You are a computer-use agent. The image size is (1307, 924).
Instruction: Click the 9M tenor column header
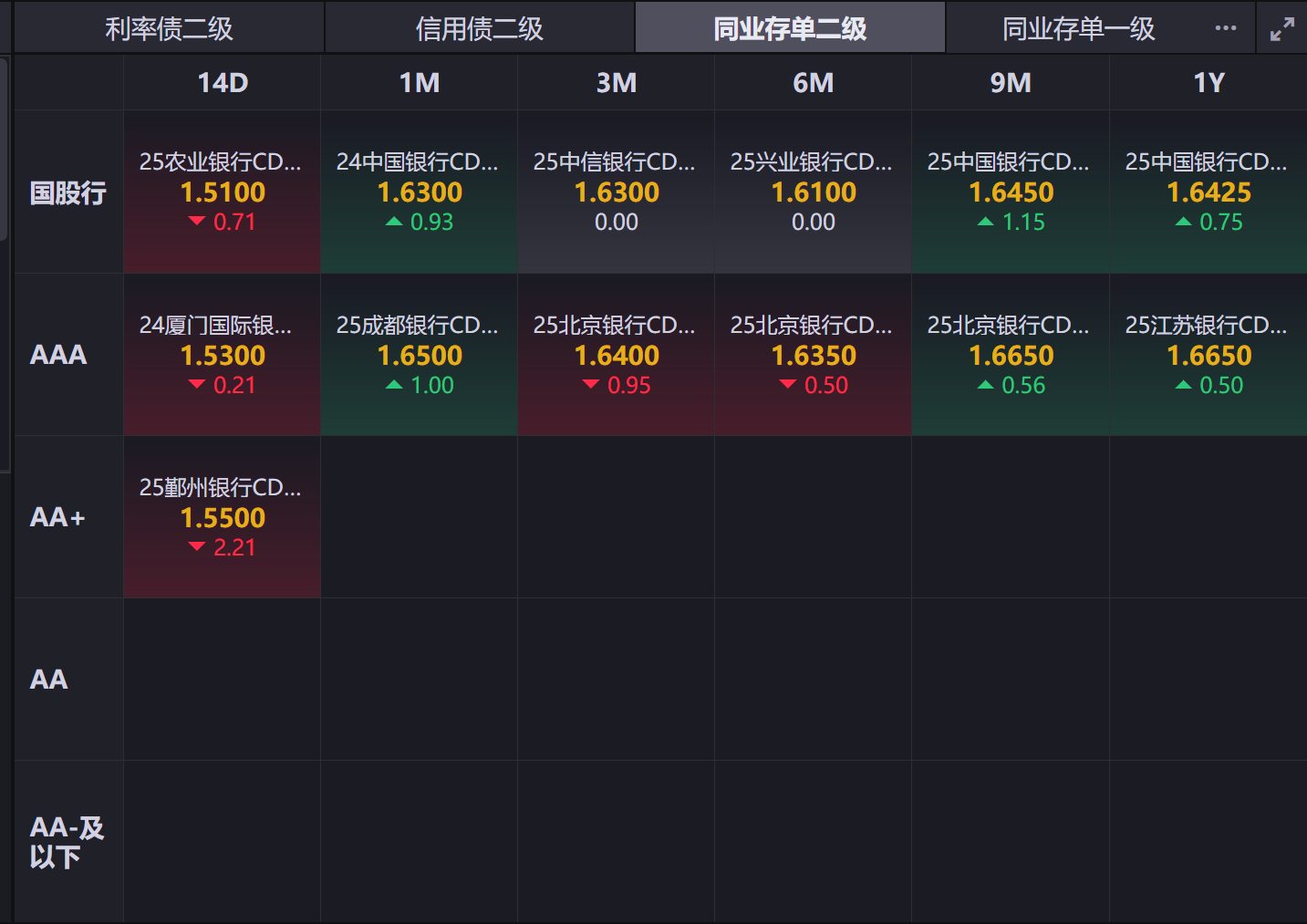tap(1011, 83)
